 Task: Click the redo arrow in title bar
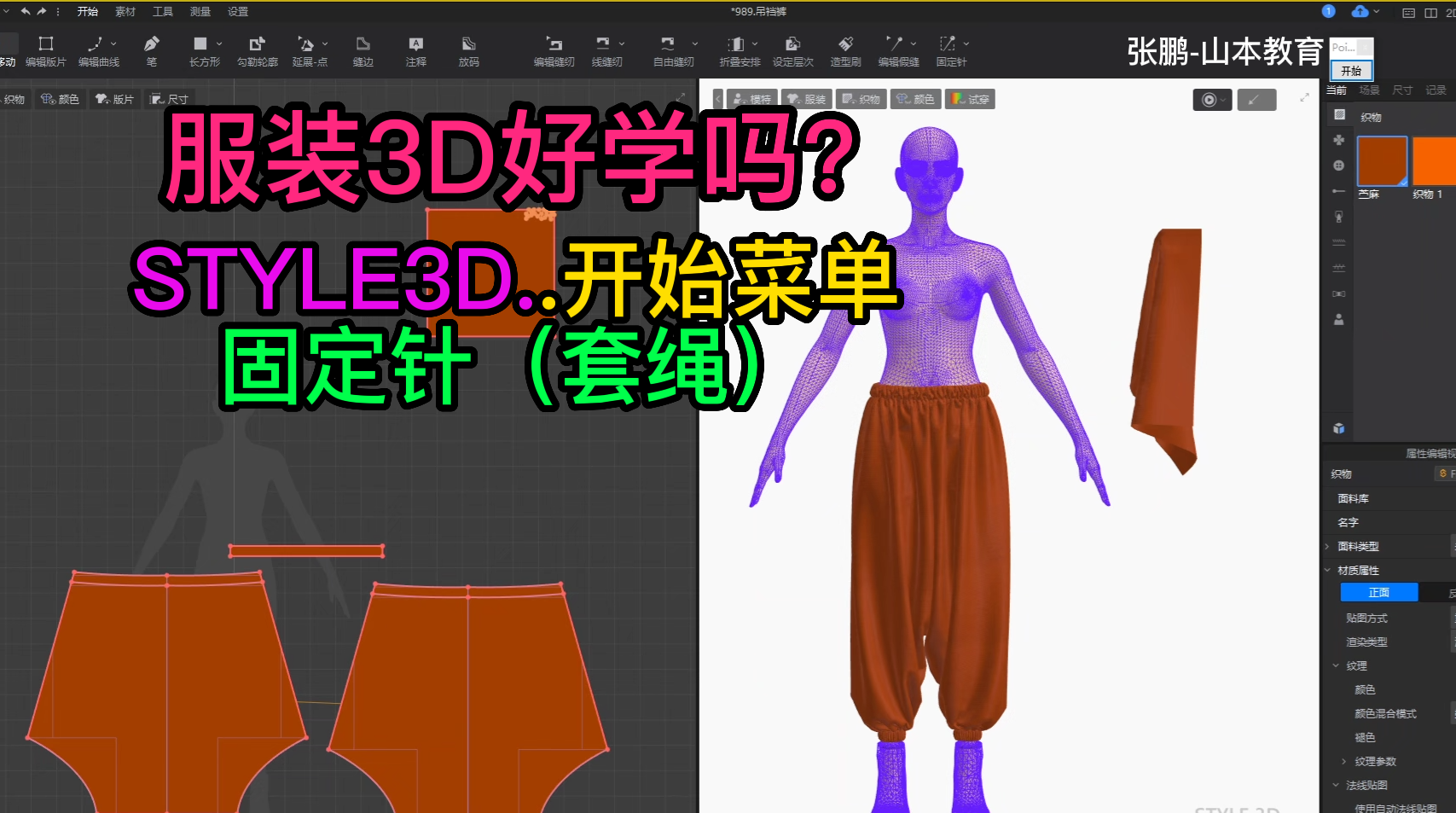click(41, 11)
